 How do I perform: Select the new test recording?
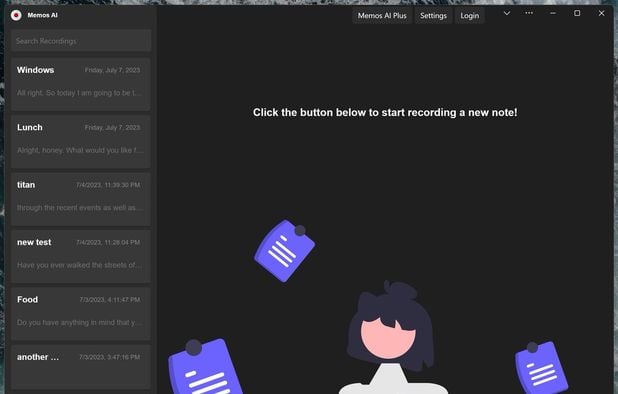(81, 256)
